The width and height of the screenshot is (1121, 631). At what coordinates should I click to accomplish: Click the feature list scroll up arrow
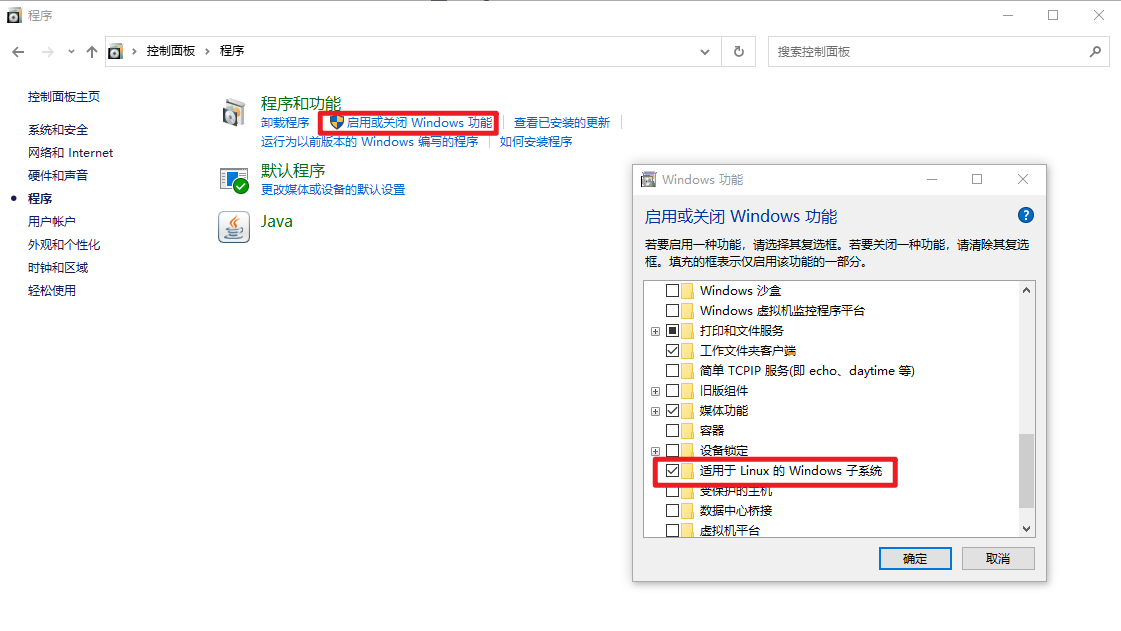click(1027, 290)
